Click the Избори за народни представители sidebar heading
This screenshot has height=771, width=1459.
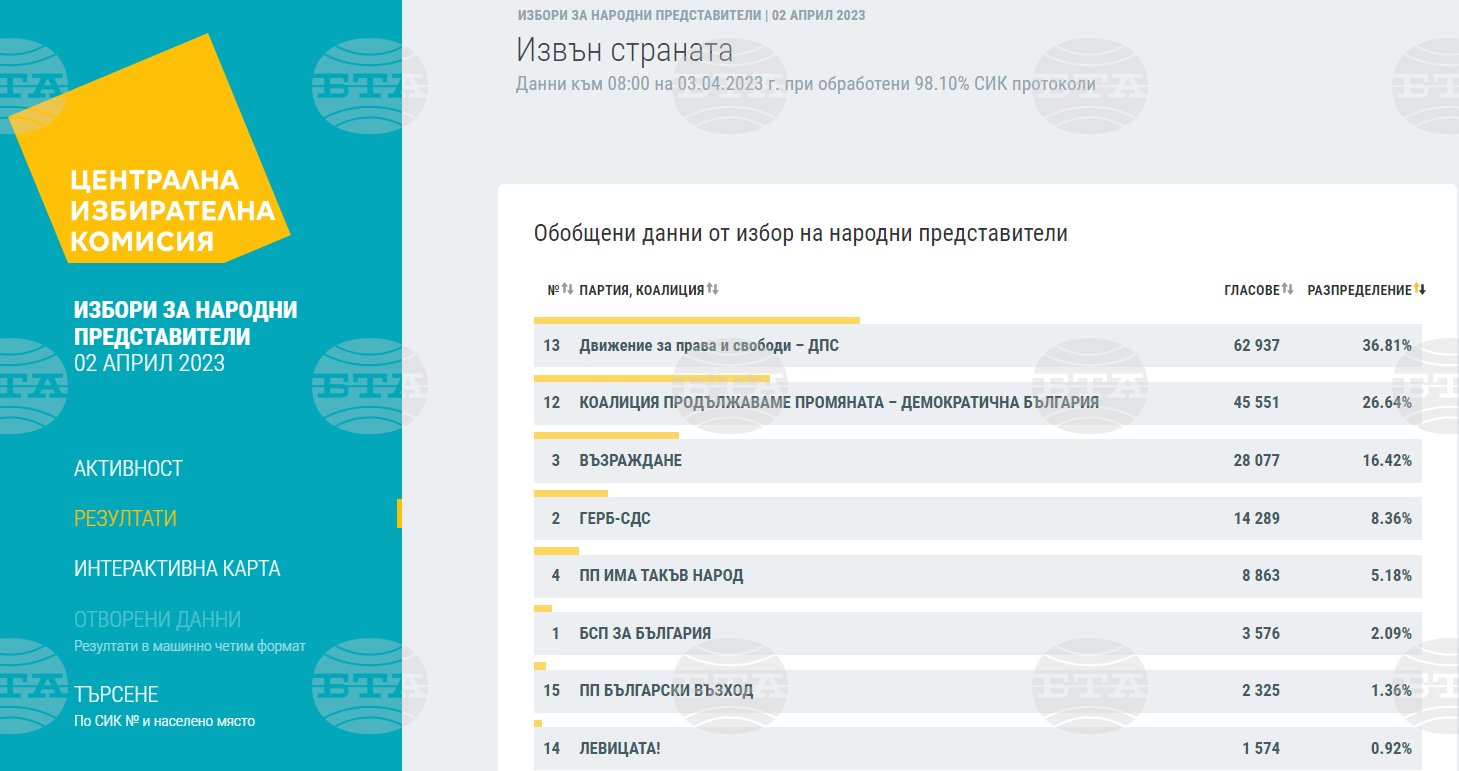click(185, 323)
